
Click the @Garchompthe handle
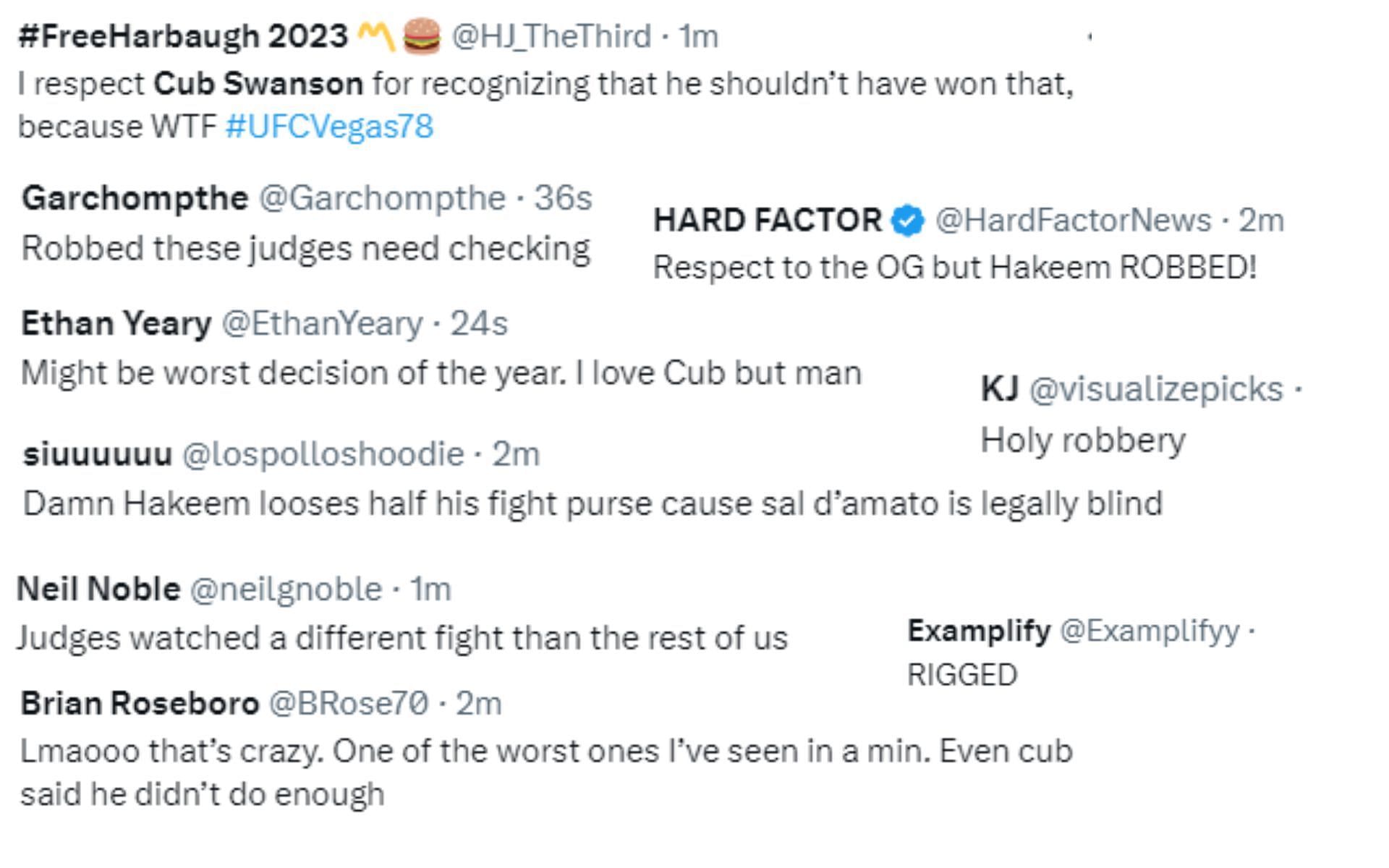coord(382,198)
